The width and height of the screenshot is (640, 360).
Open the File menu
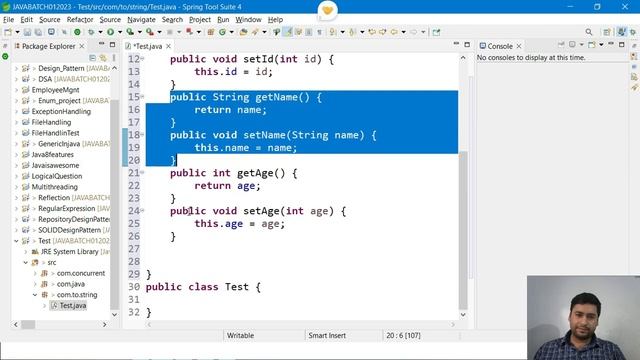(8, 19)
